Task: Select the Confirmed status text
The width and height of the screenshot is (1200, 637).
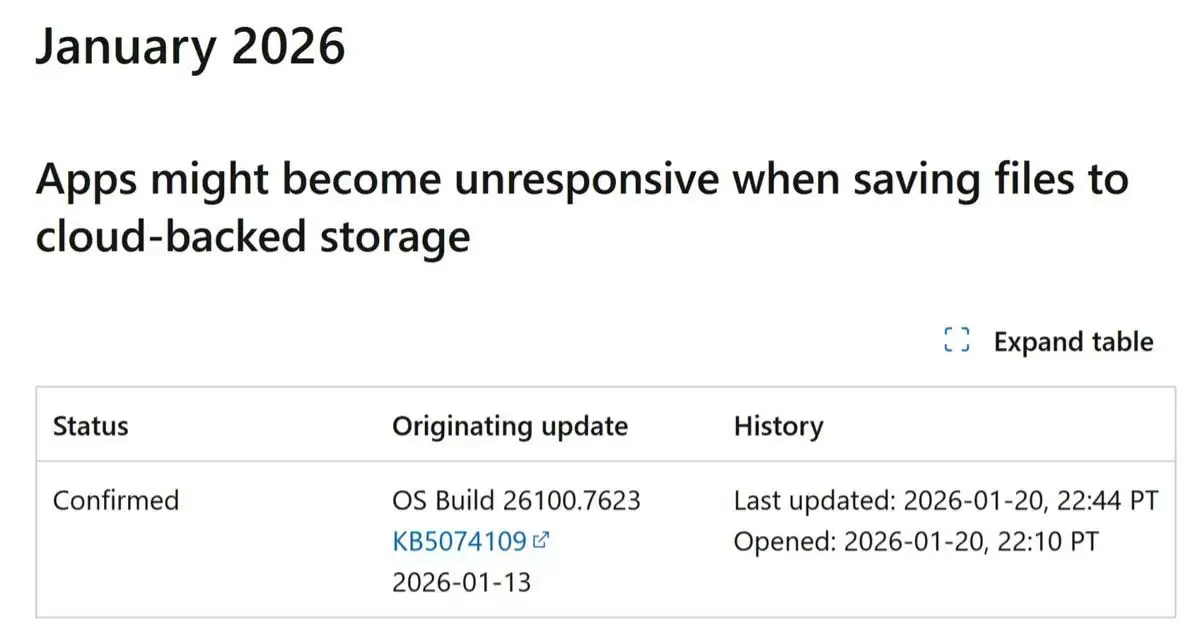Action: point(116,500)
